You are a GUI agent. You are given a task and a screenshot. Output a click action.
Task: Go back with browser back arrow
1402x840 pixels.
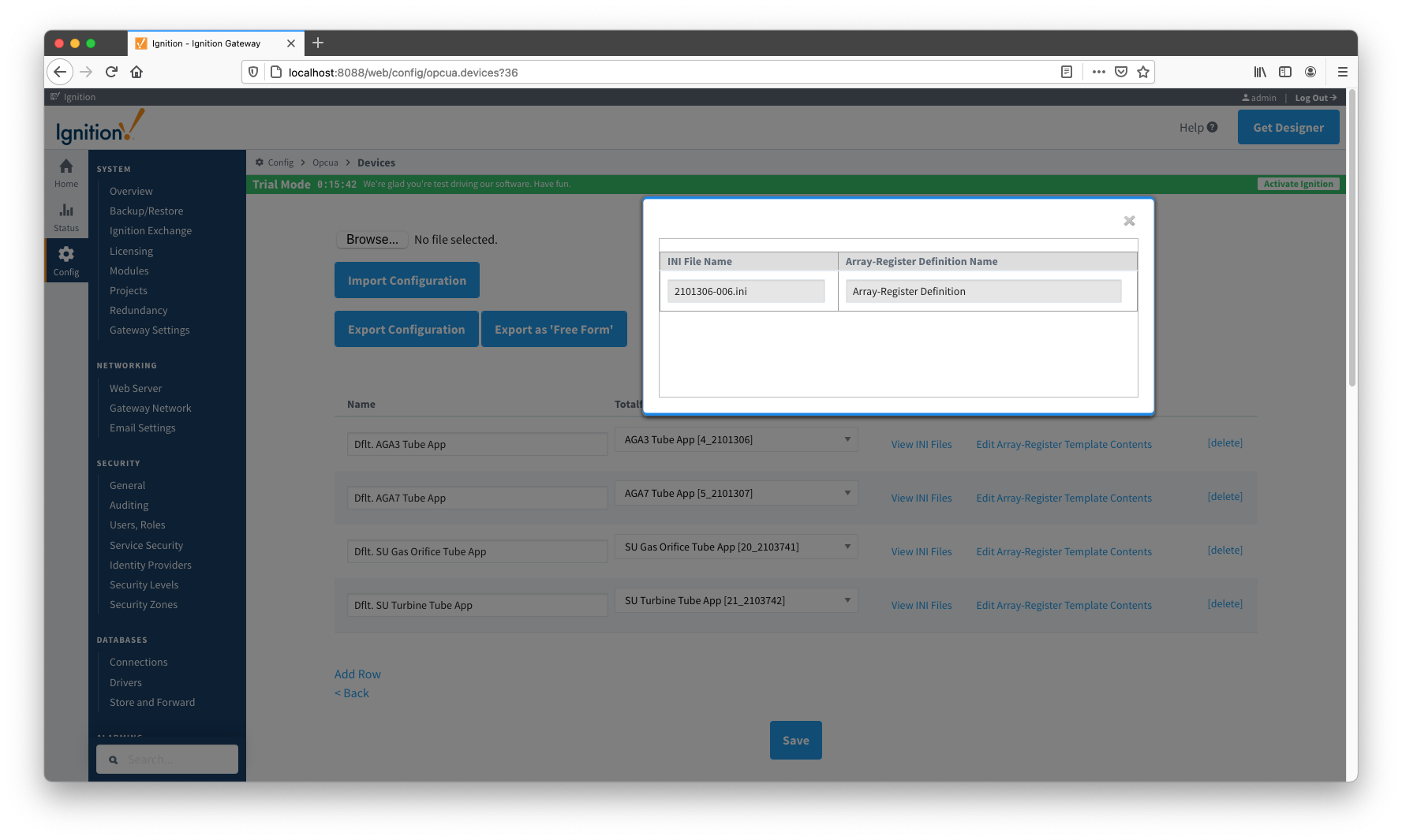[60, 72]
